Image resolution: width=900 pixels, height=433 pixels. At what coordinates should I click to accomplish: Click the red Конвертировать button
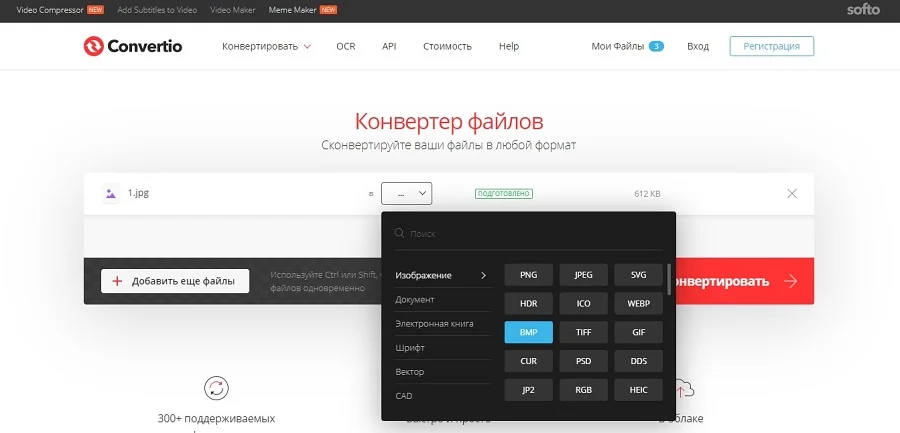744,281
